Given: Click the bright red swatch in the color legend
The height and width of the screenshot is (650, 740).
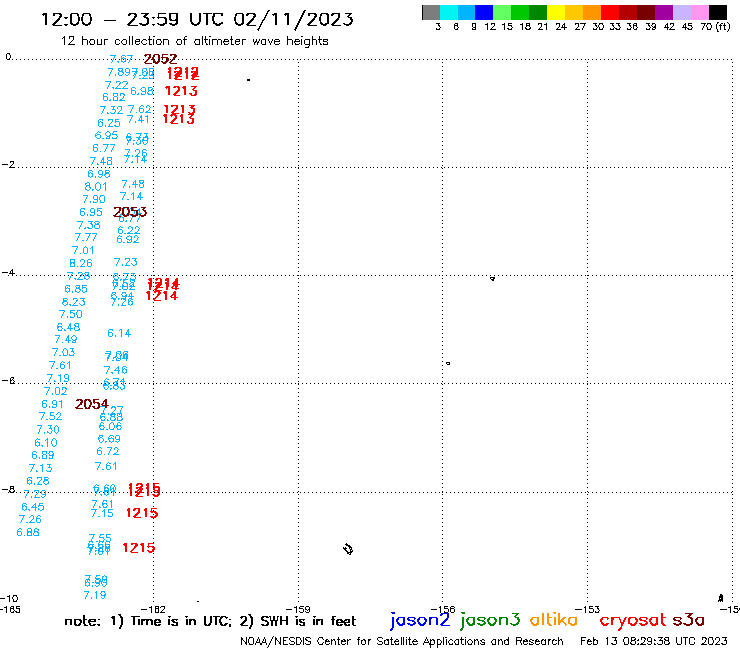Looking at the screenshot, I should [610, 12].
